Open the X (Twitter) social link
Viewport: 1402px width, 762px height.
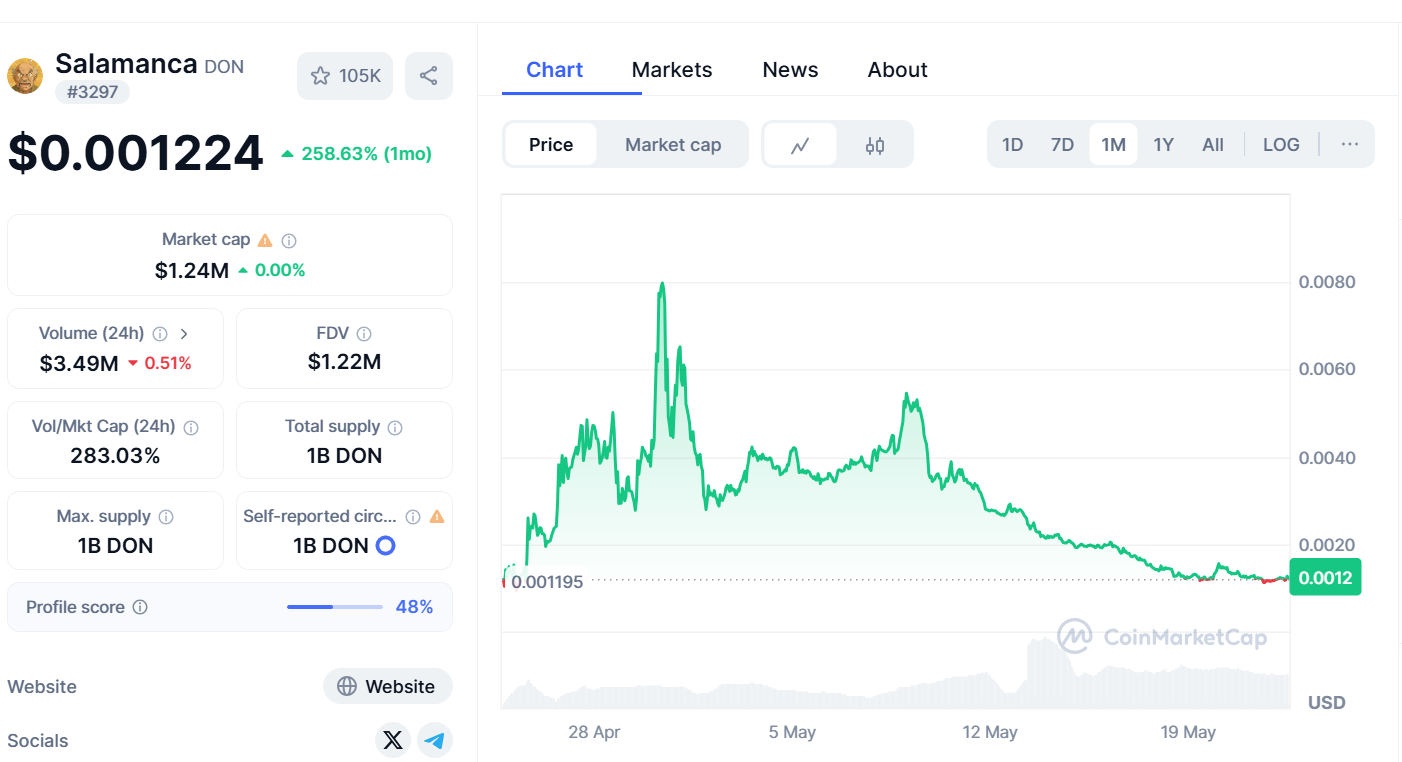point(393,740)
